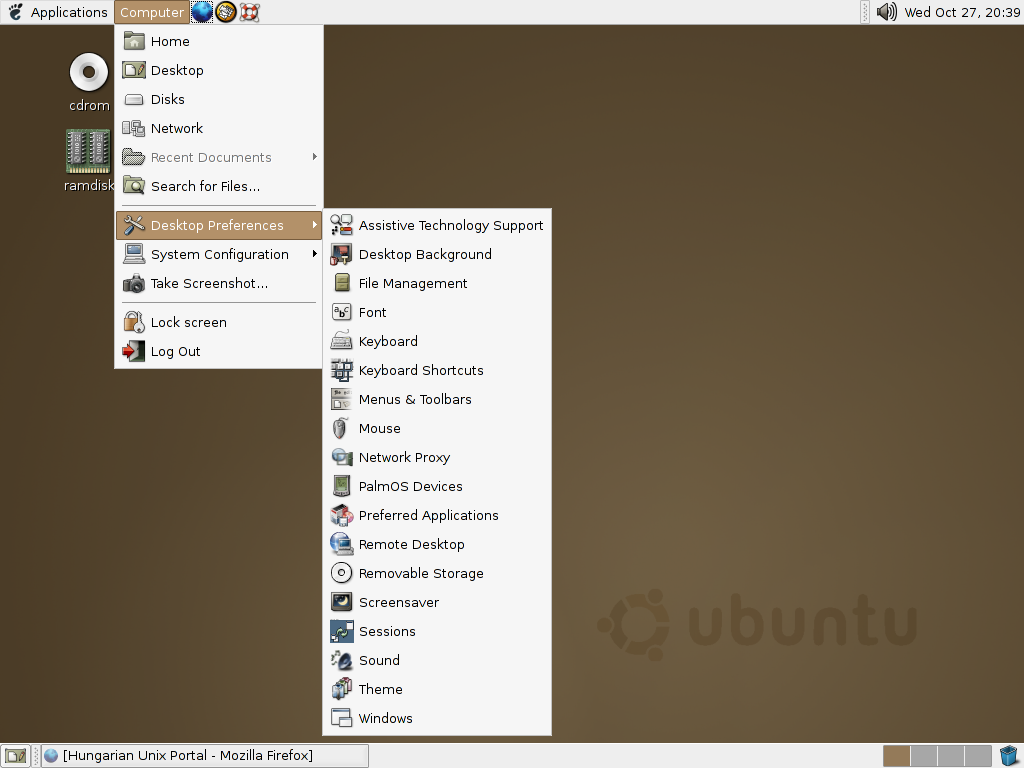Click the File Management cabinet icon
Viewport: 1024px width, 768px height.
[342, 283]
